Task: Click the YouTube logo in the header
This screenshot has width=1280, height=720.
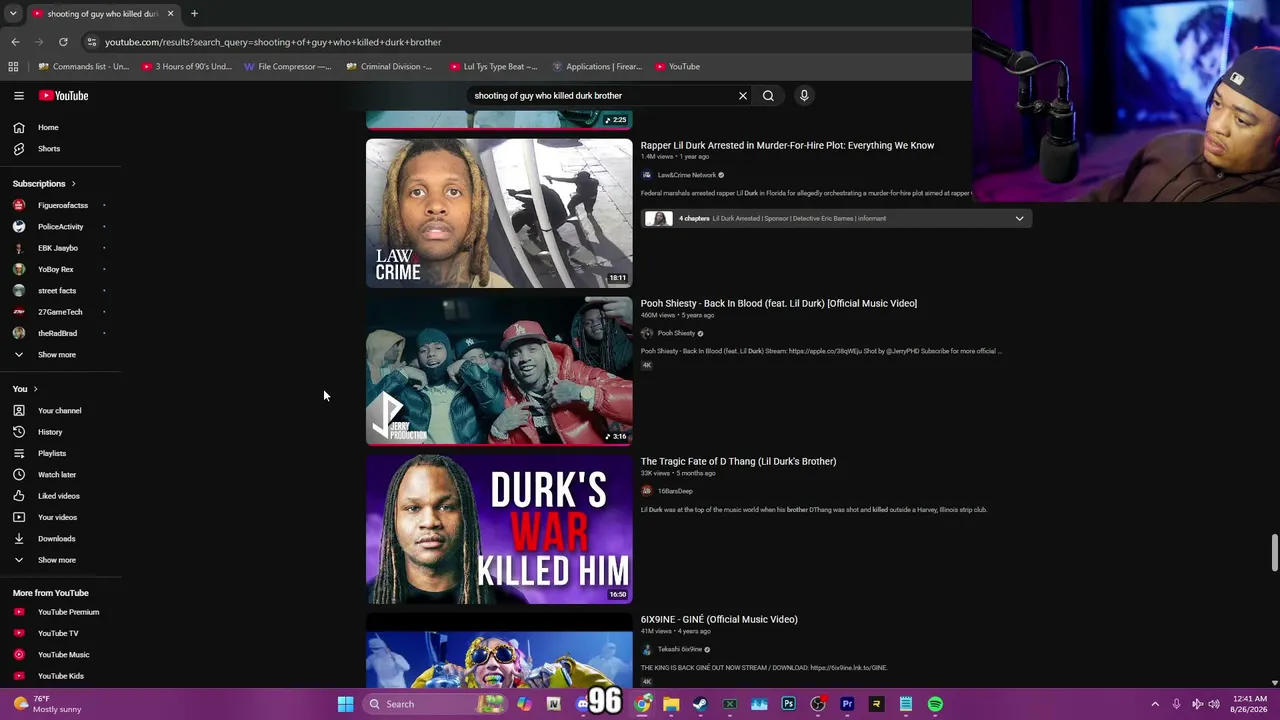Action: tap(64, 96)
